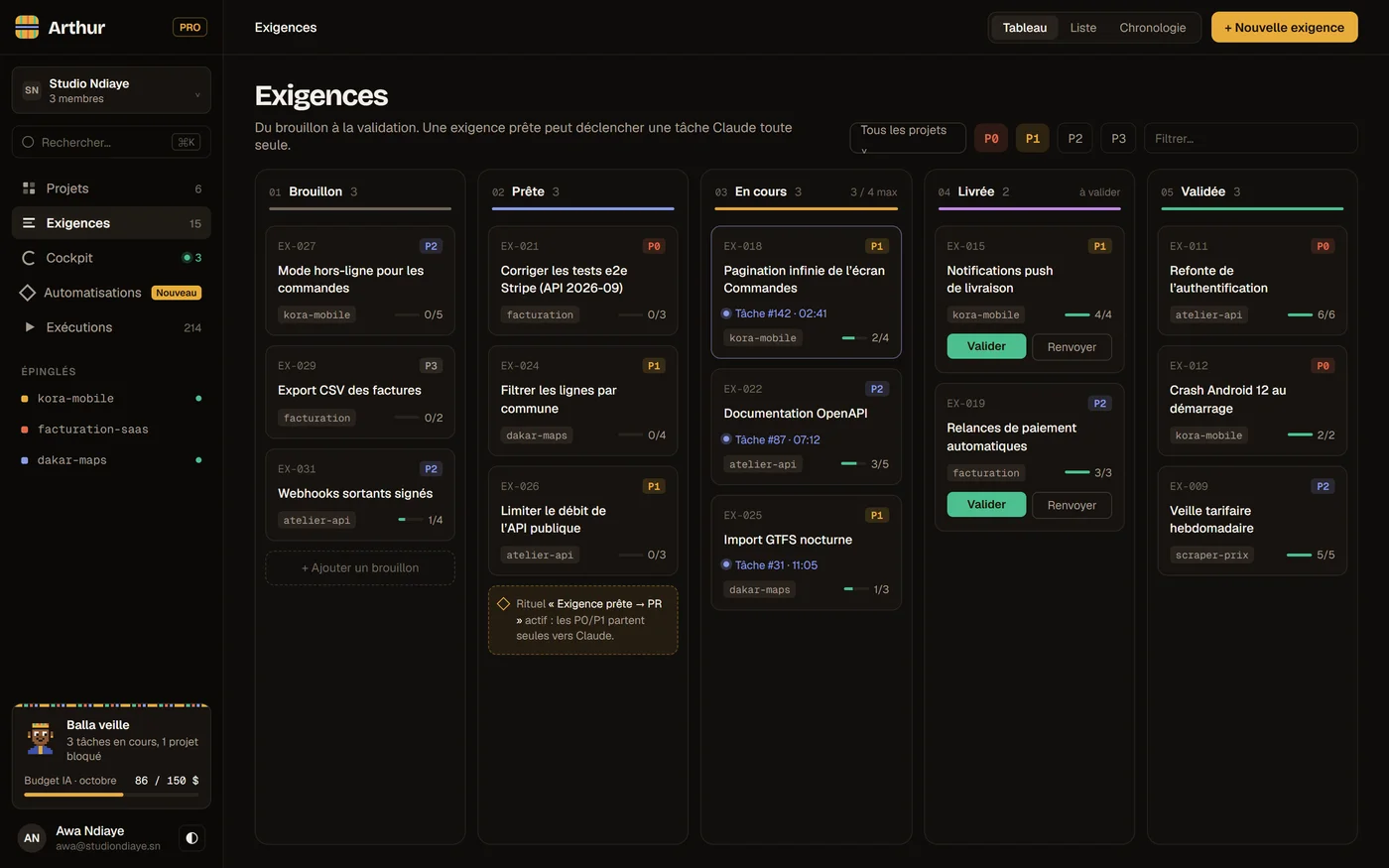Switch to the Liste view
Image resolution: width=1389 pixels, height=868 pixels.
pyautogui.click(x=1083, y=28)
